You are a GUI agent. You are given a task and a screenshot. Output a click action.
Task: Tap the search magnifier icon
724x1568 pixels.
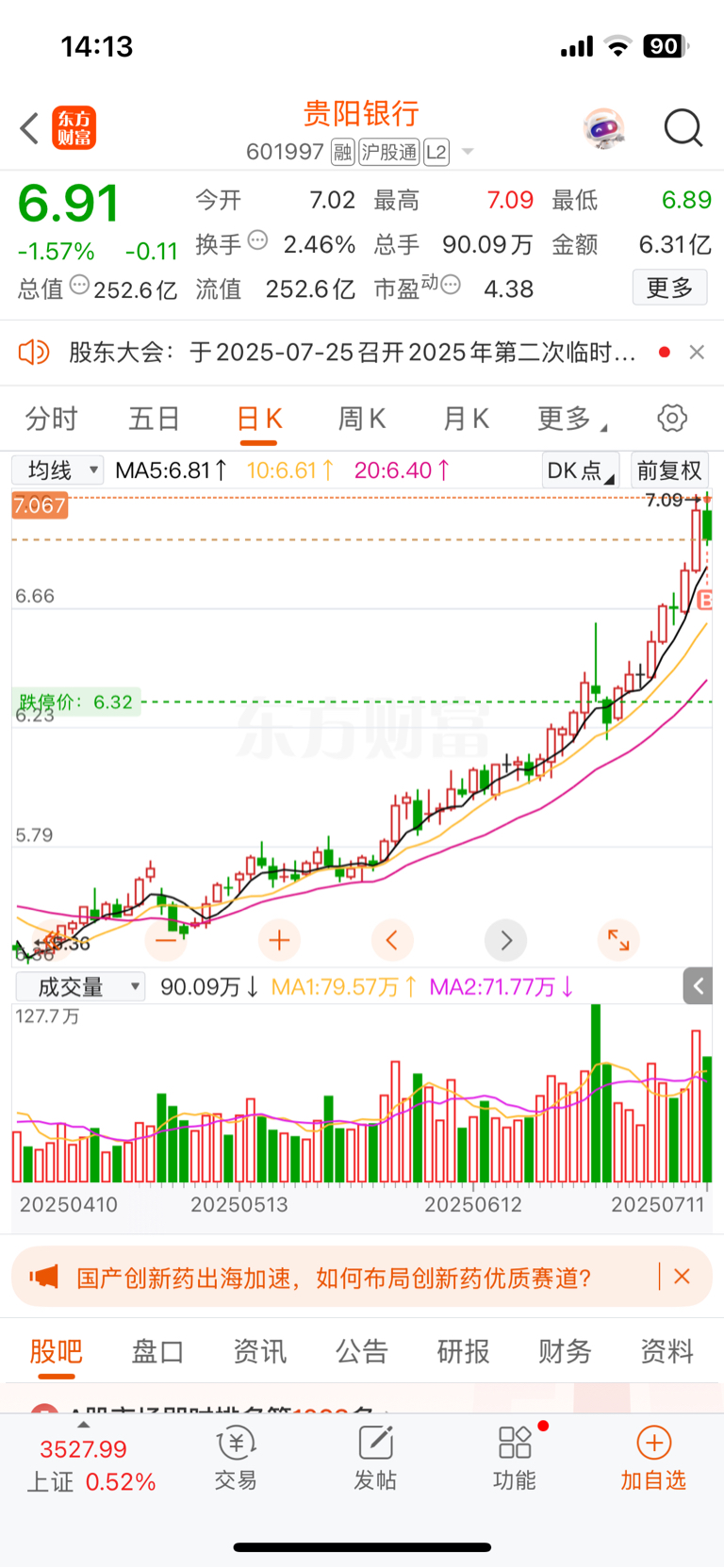[x=683, y=128]
